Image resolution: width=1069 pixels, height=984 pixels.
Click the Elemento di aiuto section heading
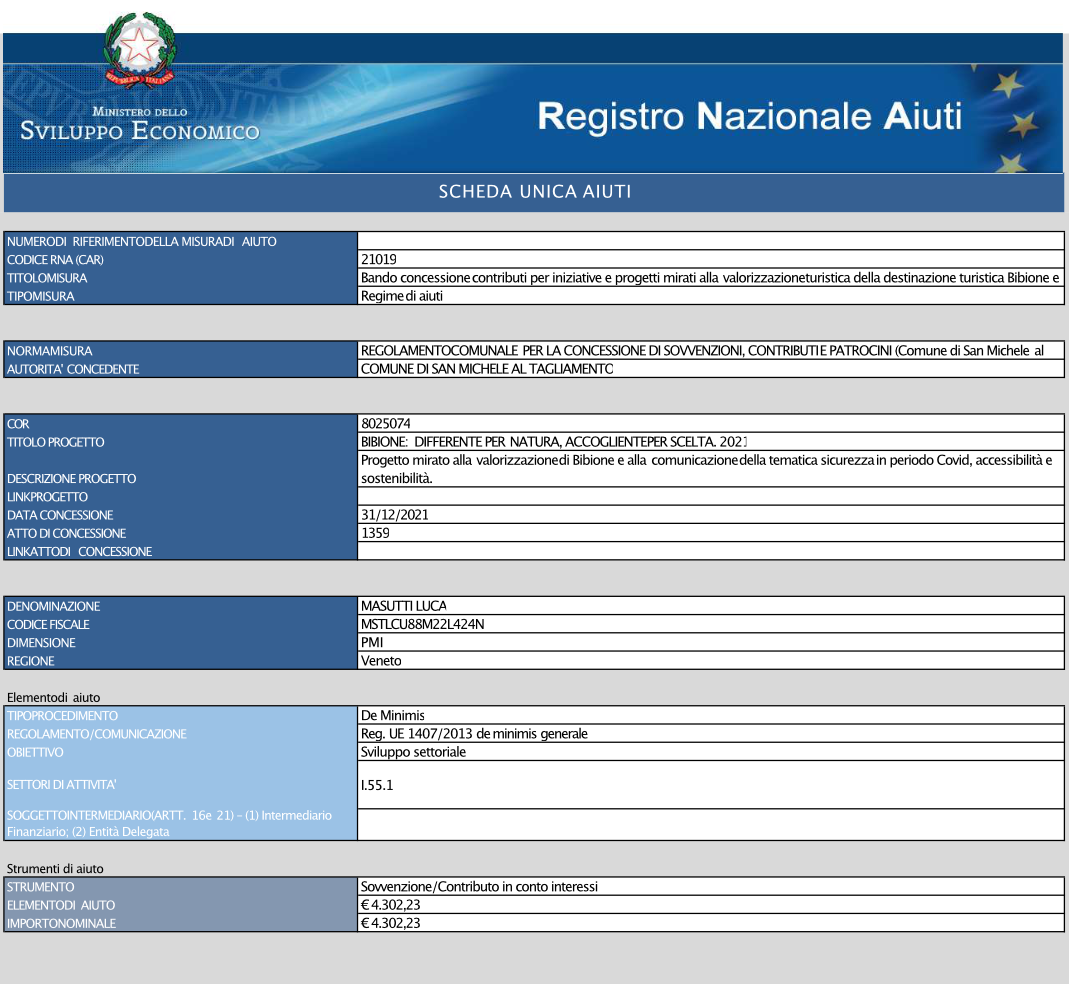point(53,698)
